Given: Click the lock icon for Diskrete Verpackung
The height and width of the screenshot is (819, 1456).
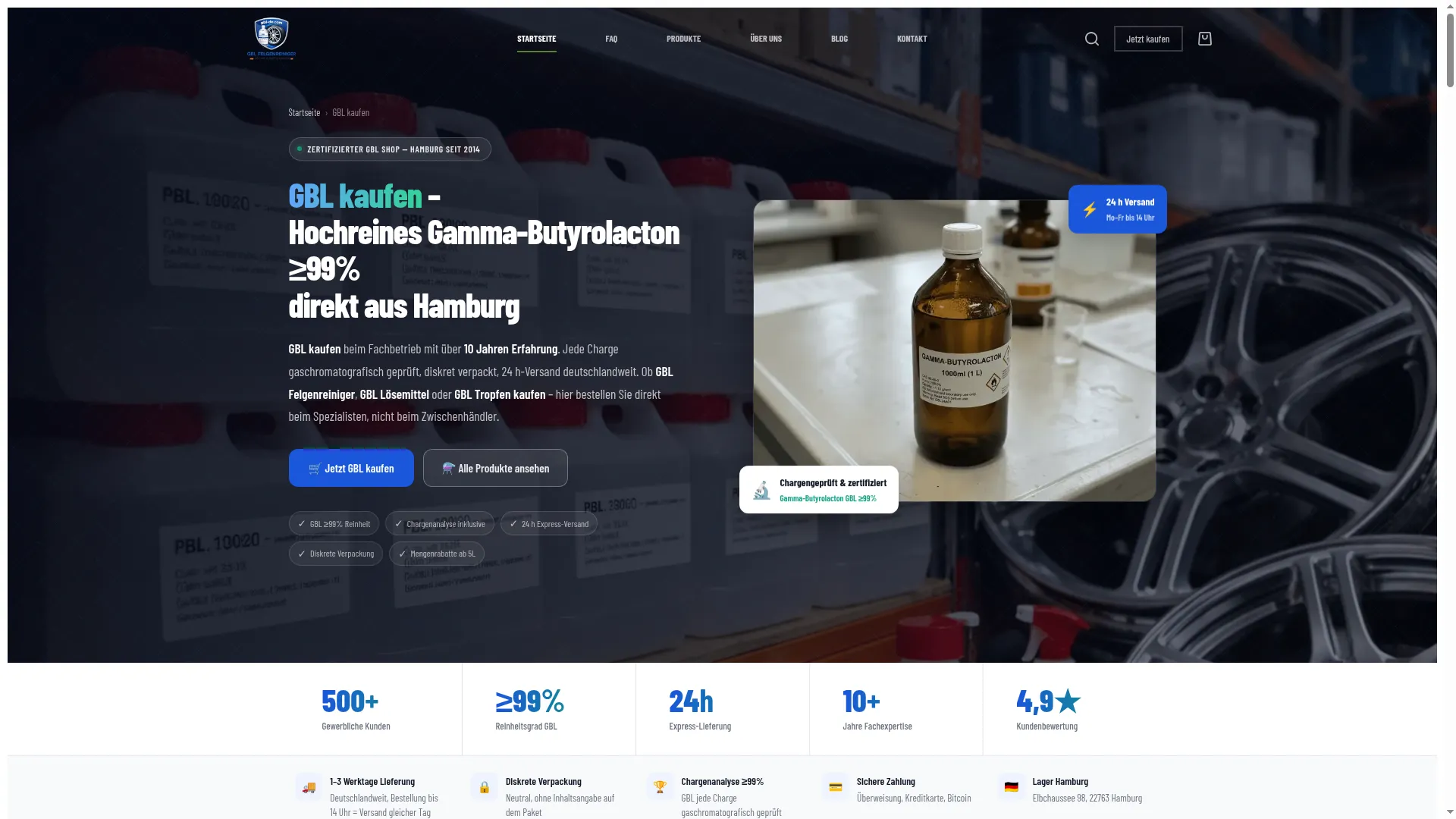Looking at the screenshot, I should 485,787.
